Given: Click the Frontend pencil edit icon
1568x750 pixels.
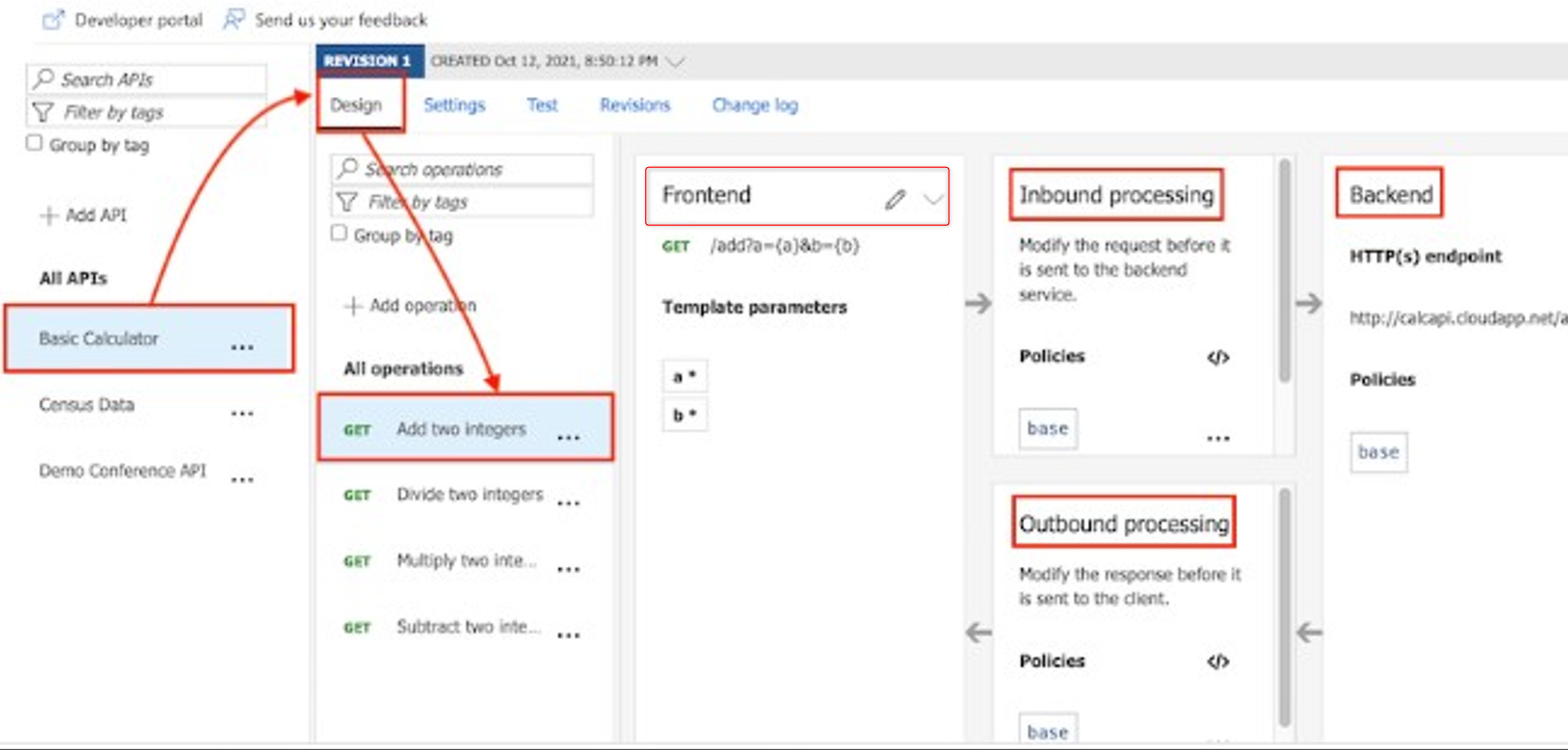Looking at the screenshot, I should tap(895, 199).
